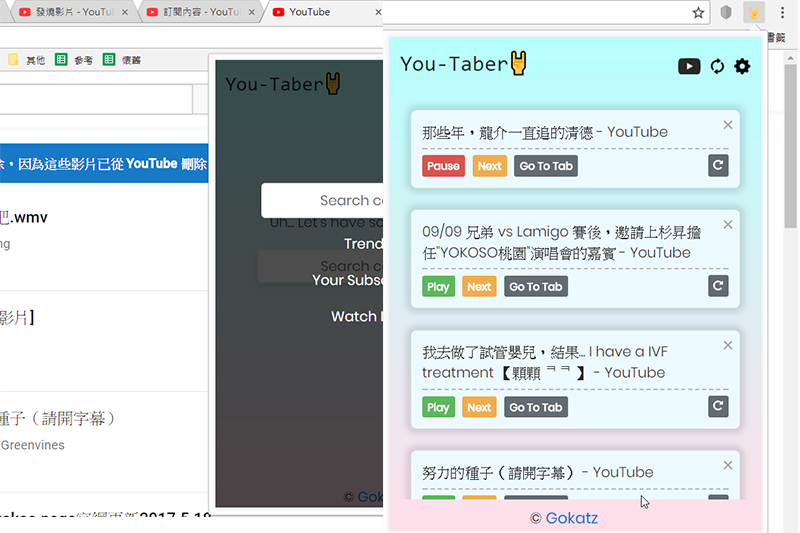Image resolution: width=800 pixels, height=533 pixels.
Task: Click the YouTube play icon in You-Taber header
Action: [689, 66]
